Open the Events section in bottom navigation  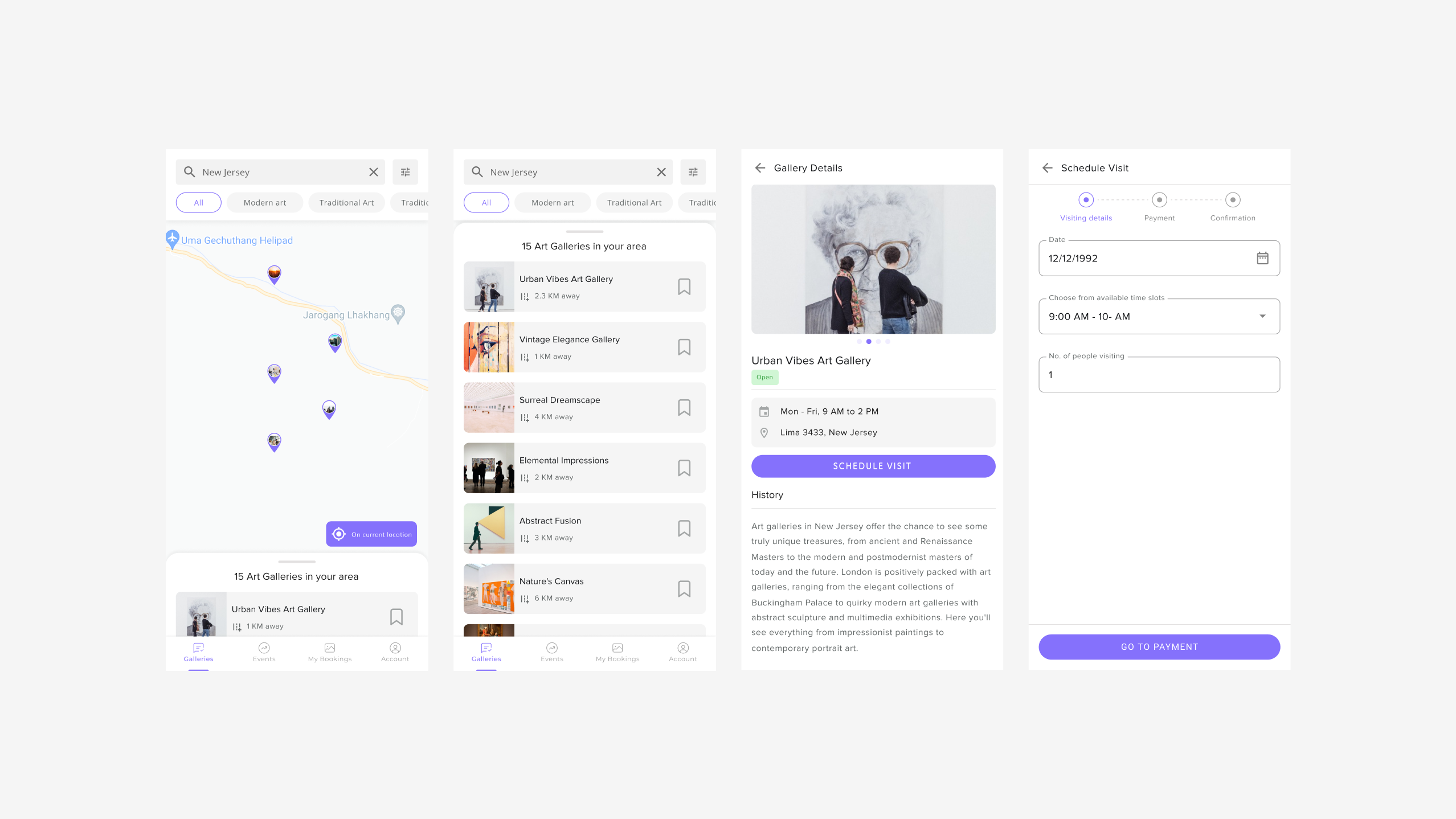pyautogui.click(x=264, y=652)
